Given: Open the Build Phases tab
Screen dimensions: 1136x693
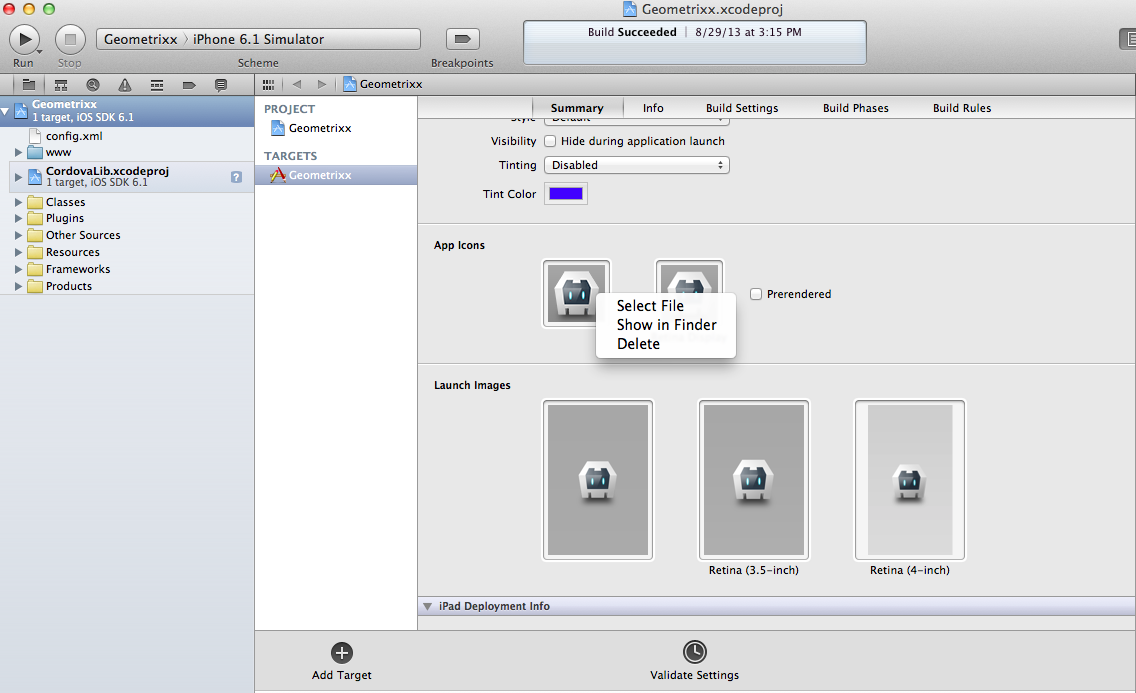Looking at the screenshot, I should pos(856,108).
